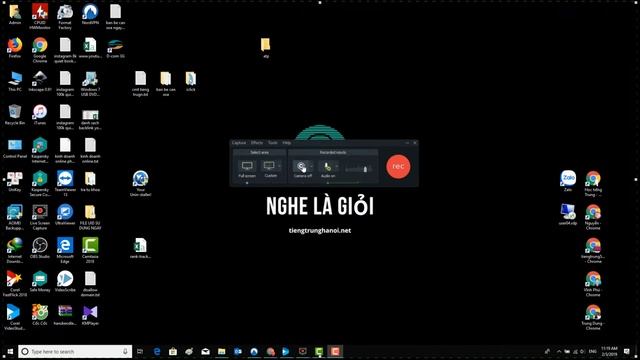Select the TeamViewer desktop shortcut

[x=65, y=183]
